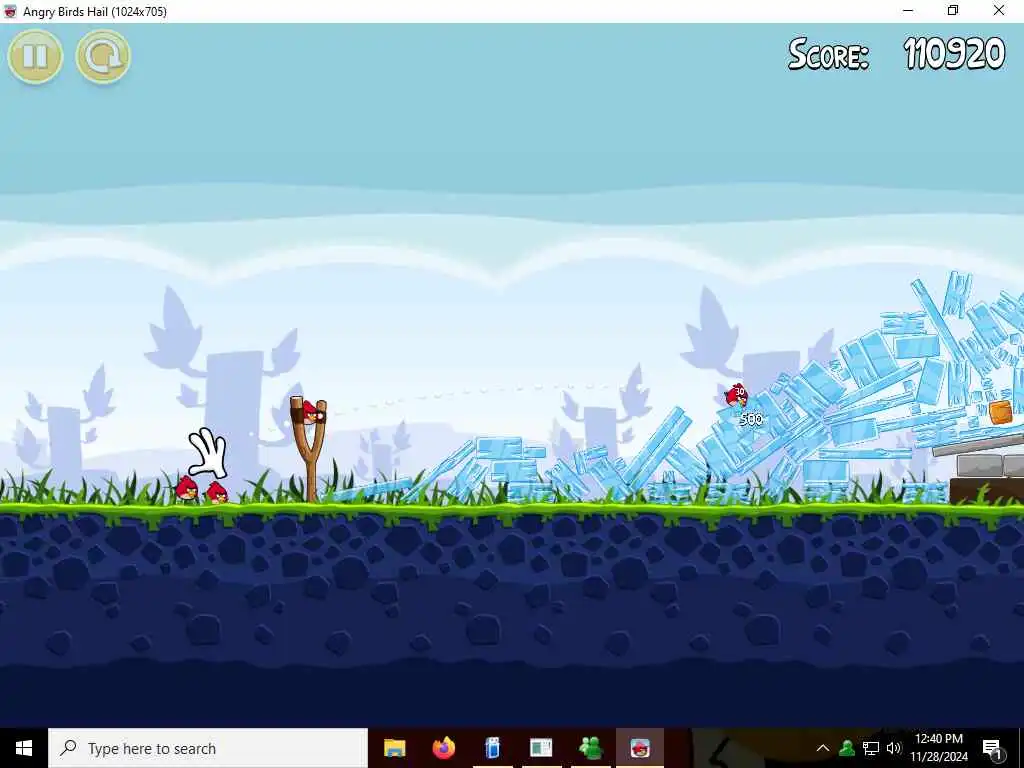The width and height of the screenshot is (1024, 768).
Task: Open the window-styled taskbar app icon
Action: [x=541, y=748]
